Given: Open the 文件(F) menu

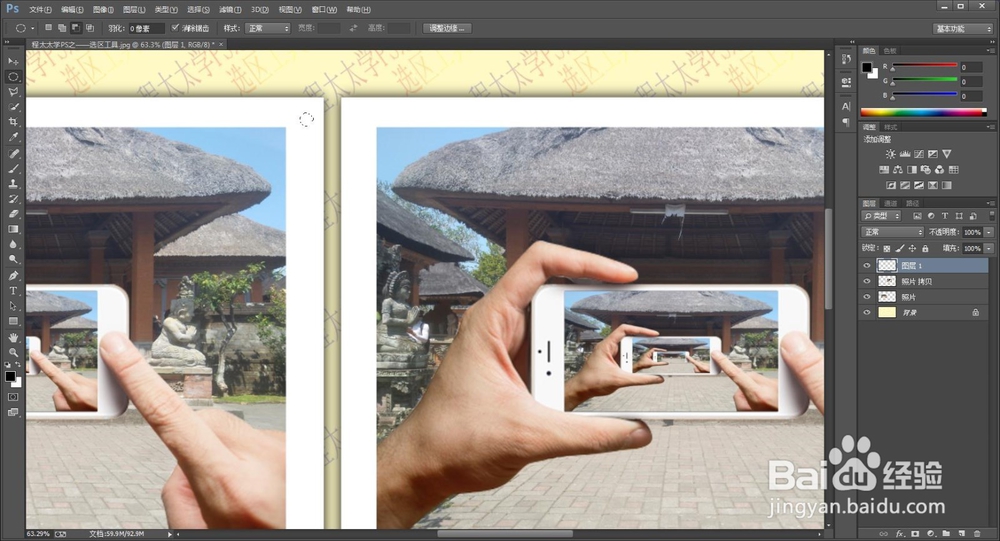Looking at the screenshot, I should coord(40,10).
